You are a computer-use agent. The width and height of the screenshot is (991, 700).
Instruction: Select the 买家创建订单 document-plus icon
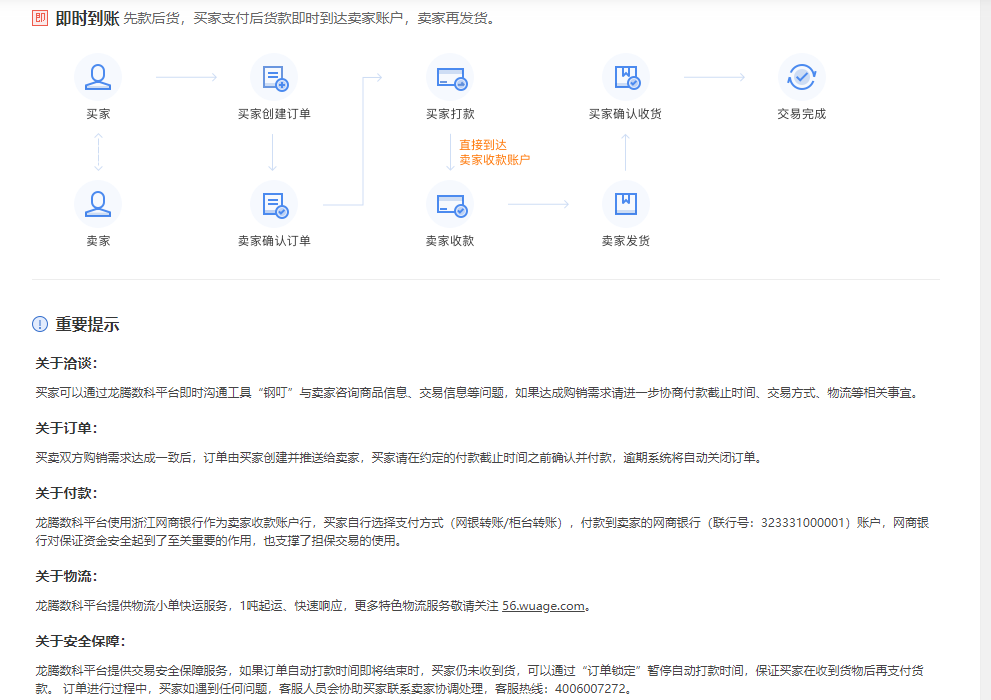point(274,77)
